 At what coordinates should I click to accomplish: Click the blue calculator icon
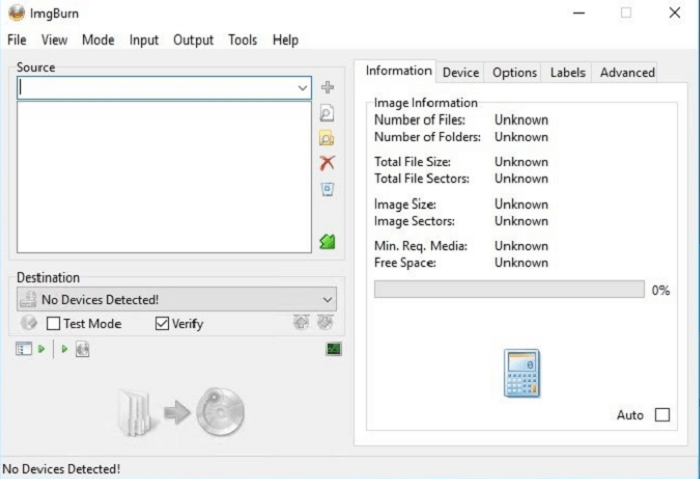point(522,374)
